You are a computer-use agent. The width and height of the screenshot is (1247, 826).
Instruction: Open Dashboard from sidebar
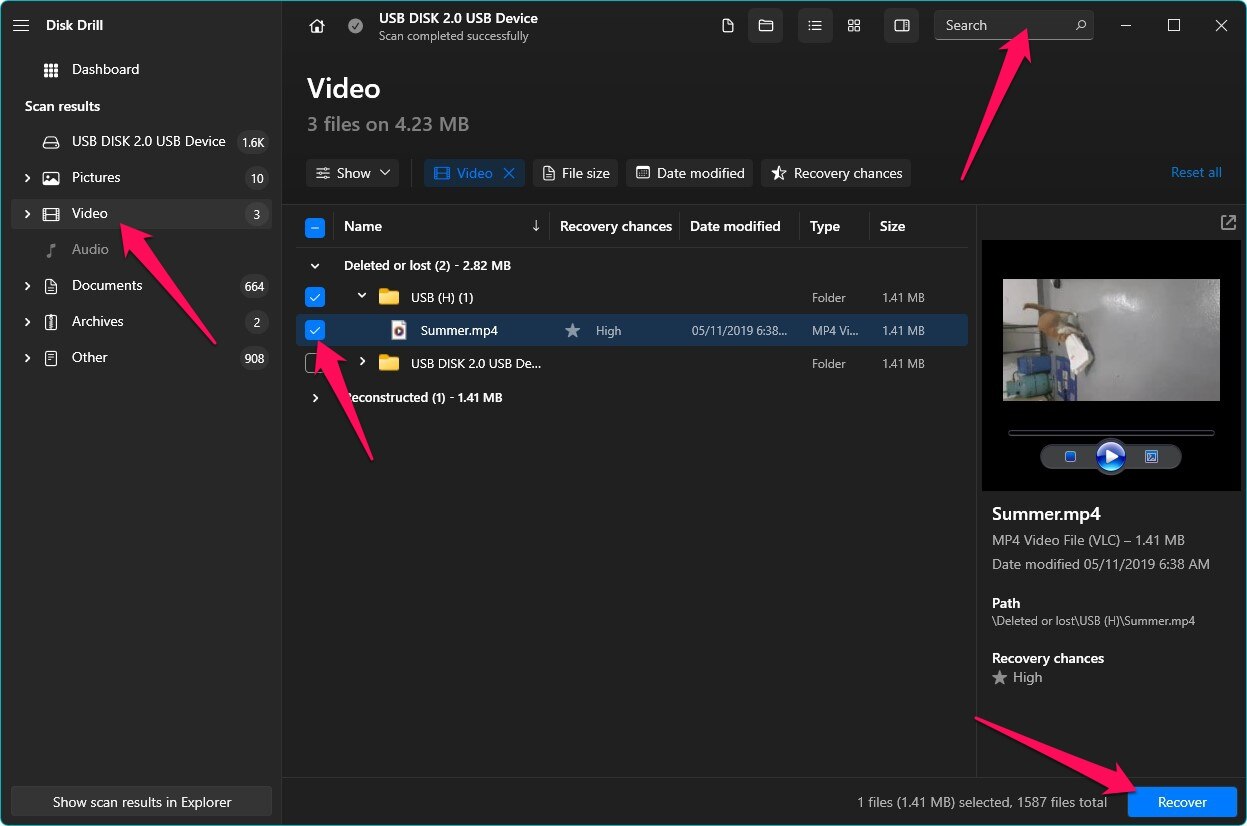(141, 70)
